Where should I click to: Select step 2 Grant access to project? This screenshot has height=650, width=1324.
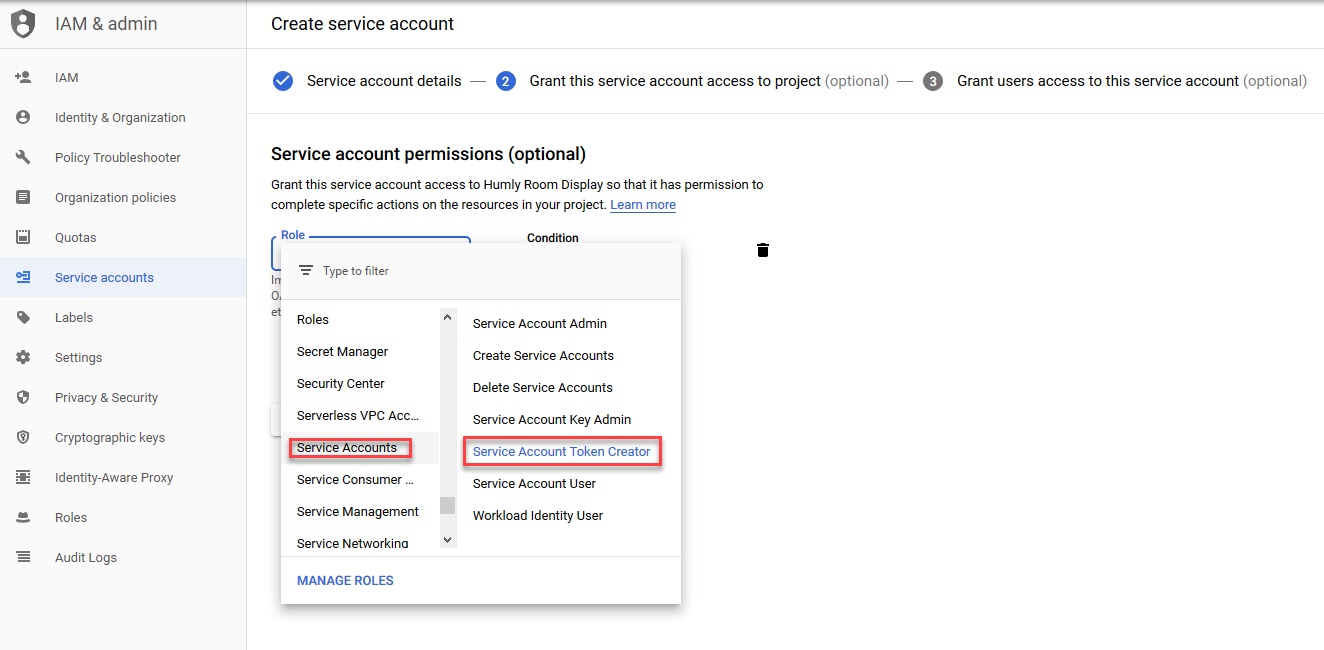[506, 81]
